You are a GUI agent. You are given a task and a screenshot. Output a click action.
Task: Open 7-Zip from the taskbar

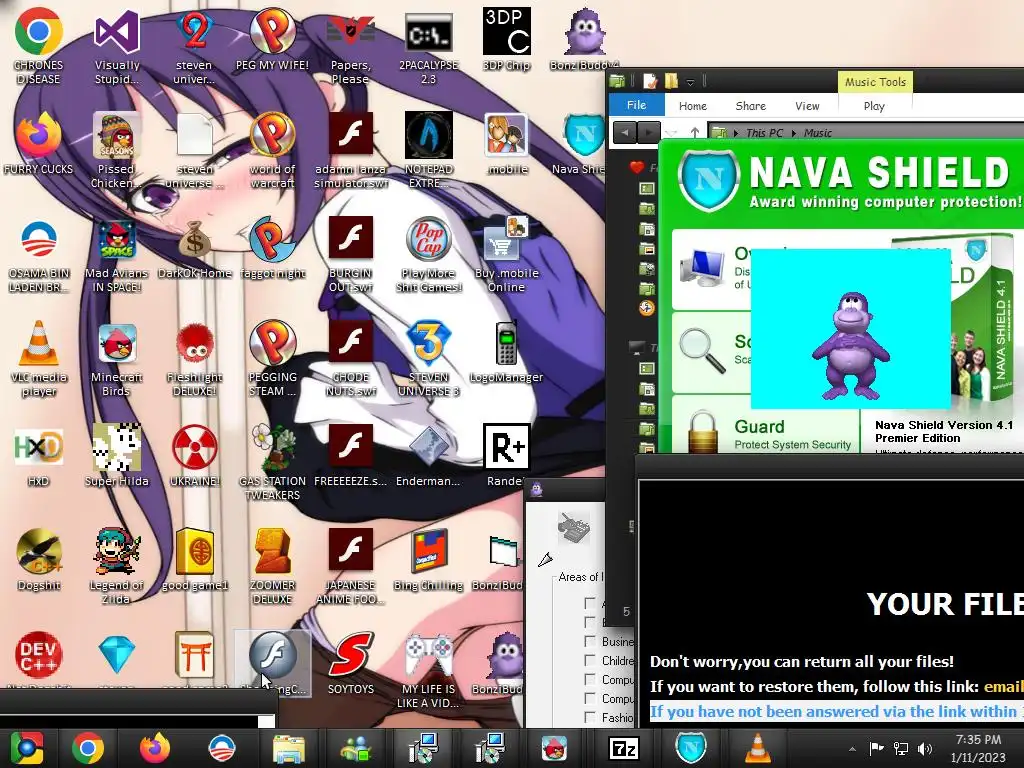[623, 748]
